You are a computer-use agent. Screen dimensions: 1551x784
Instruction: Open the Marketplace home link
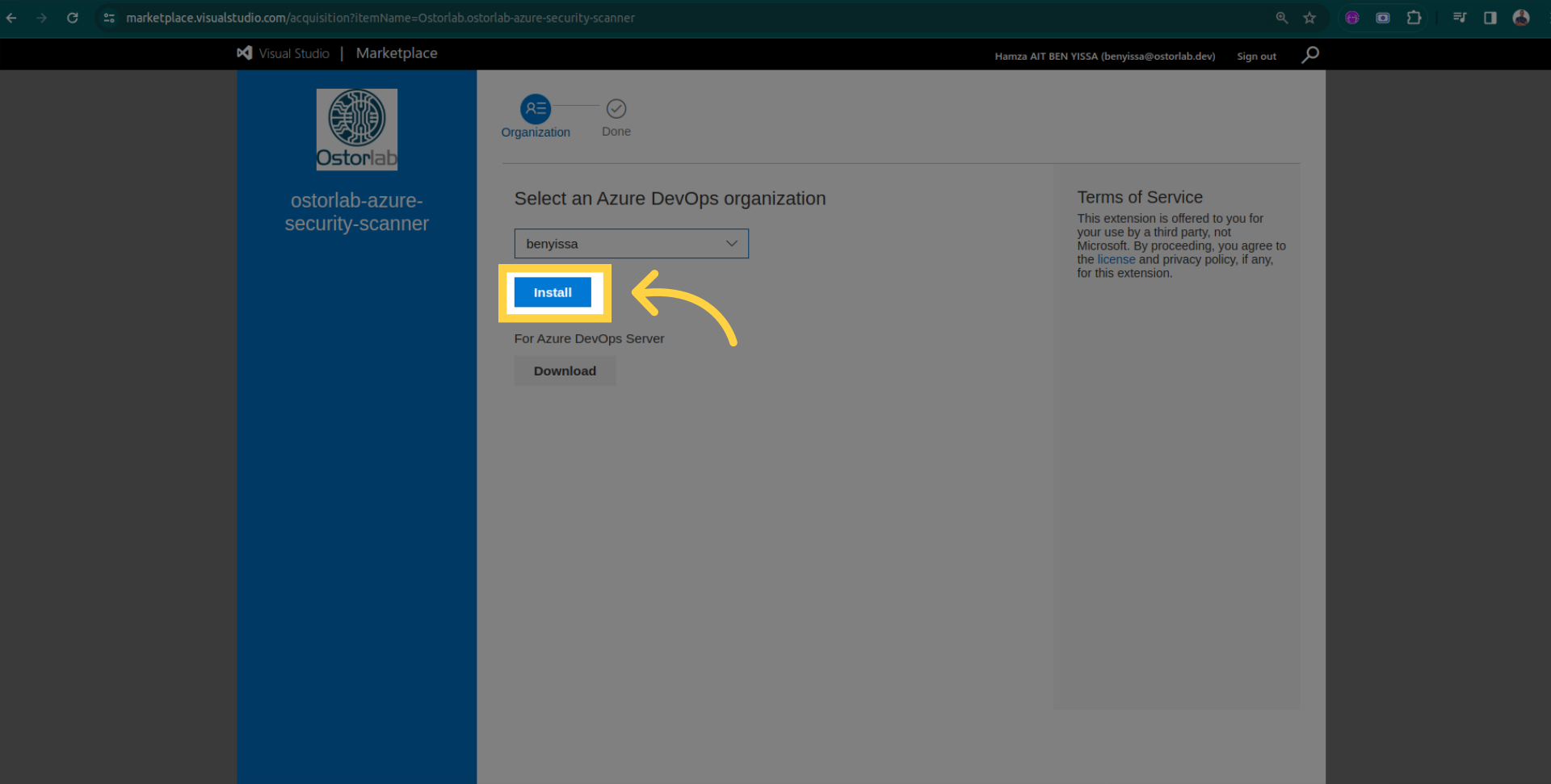tap(397, 53)
